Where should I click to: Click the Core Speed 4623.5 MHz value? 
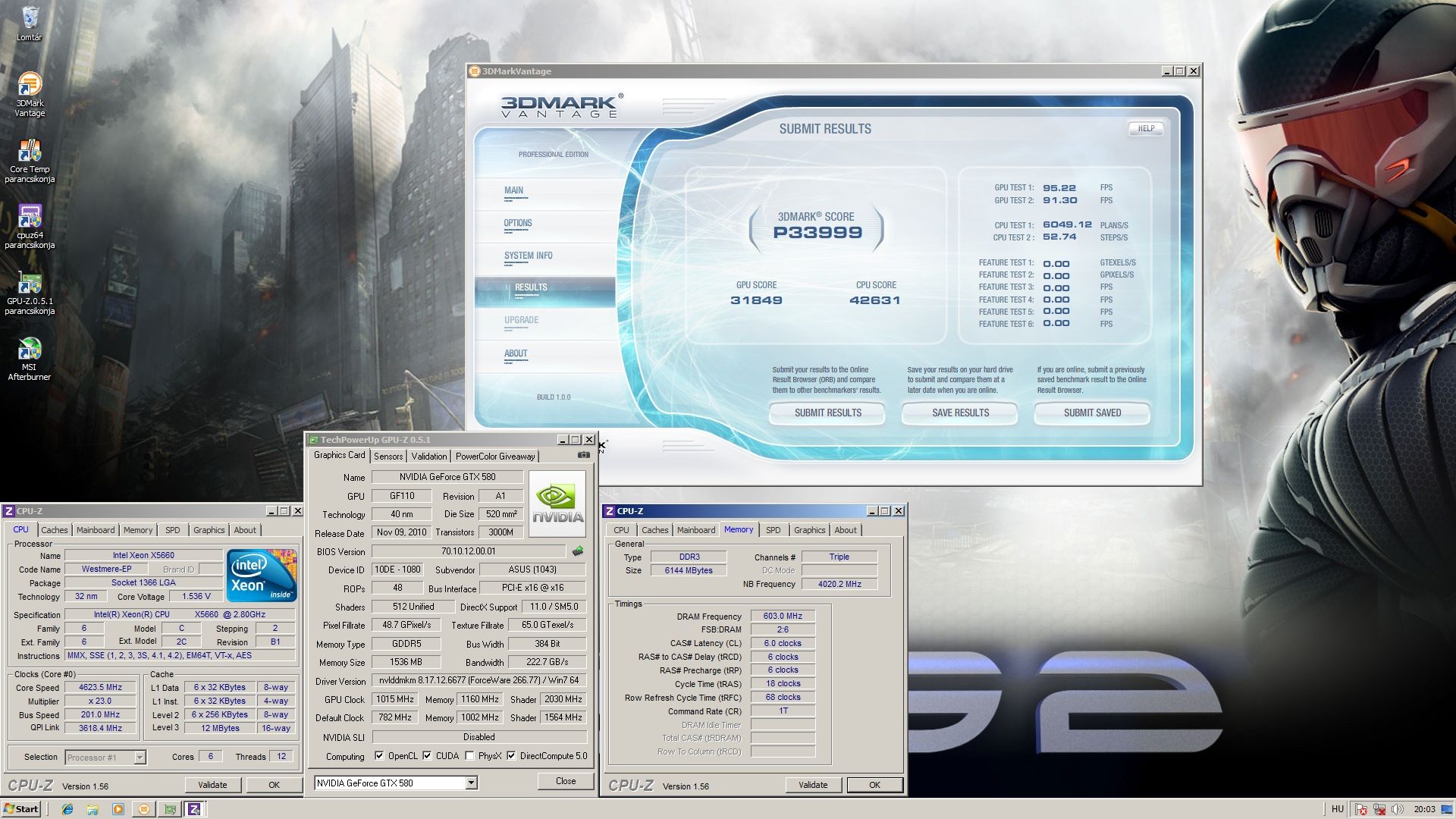100,688
